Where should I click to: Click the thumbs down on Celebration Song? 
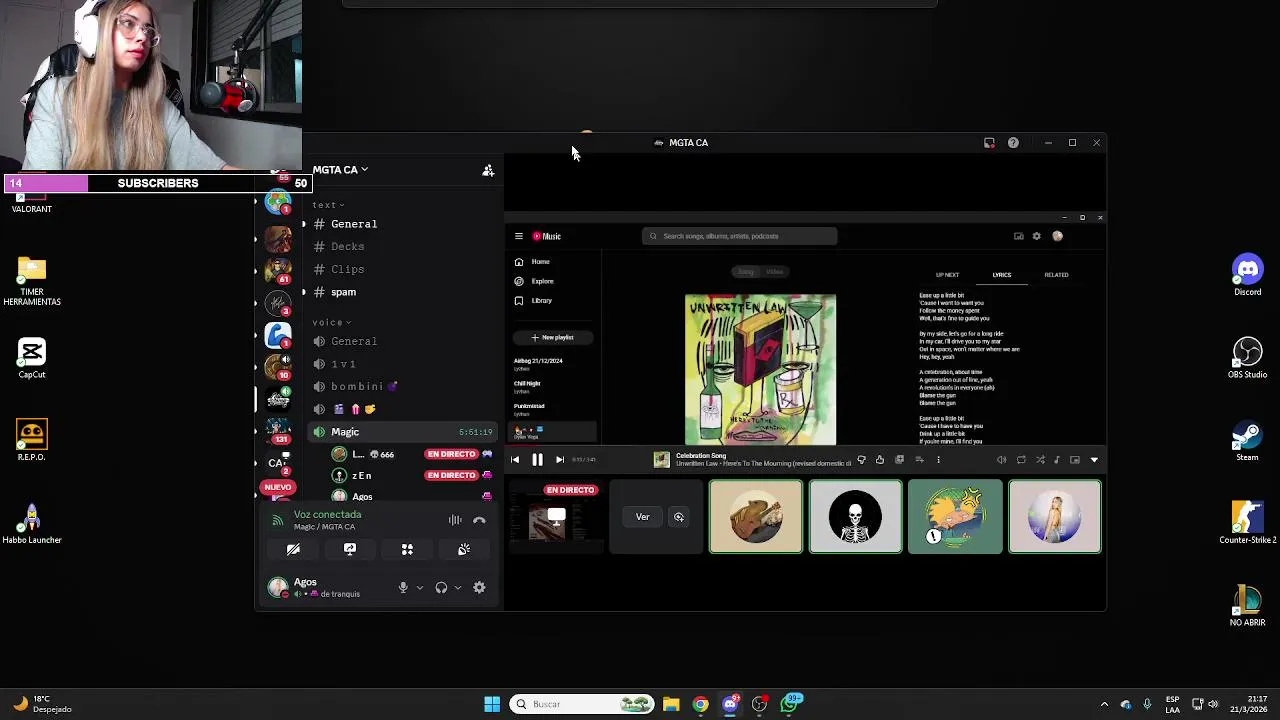861,460
